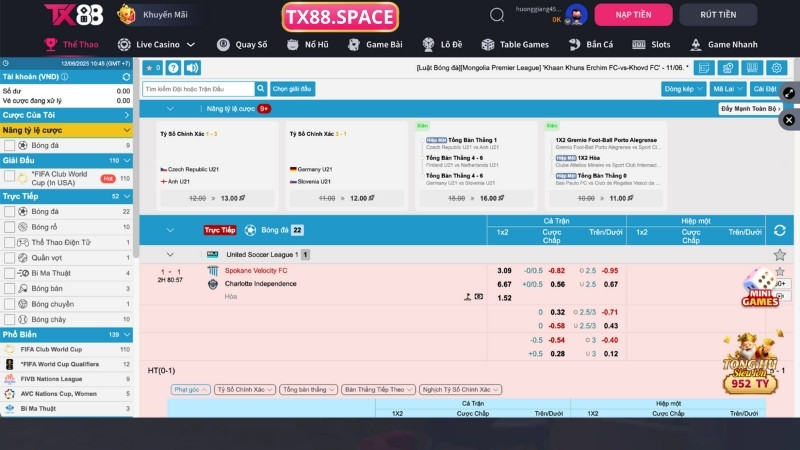Check the Bóng đá live checkbox
Viewport: 800px width, 450px height.
coord(9,211)
